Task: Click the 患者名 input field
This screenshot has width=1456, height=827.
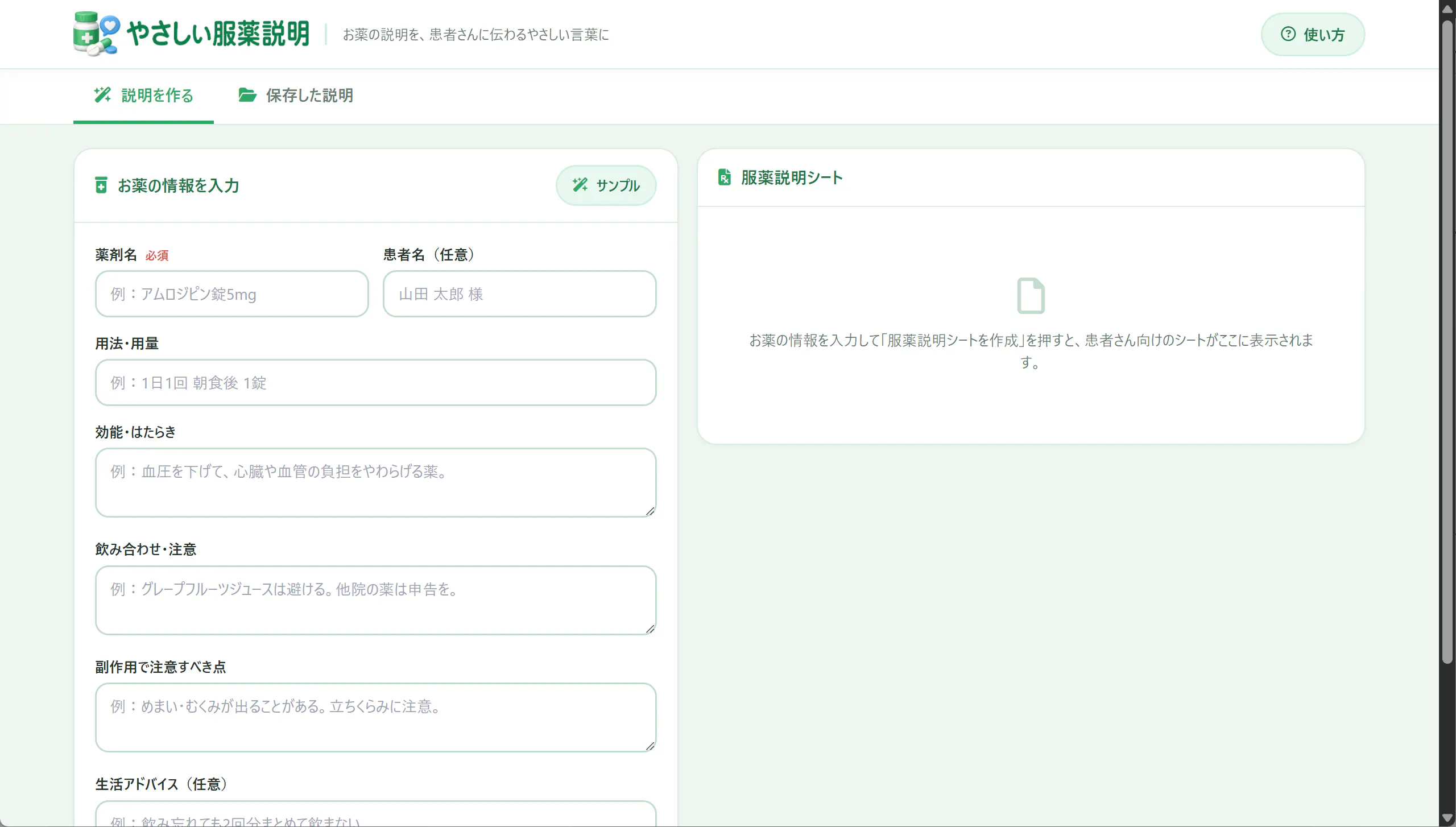Action: pos(520,294)
